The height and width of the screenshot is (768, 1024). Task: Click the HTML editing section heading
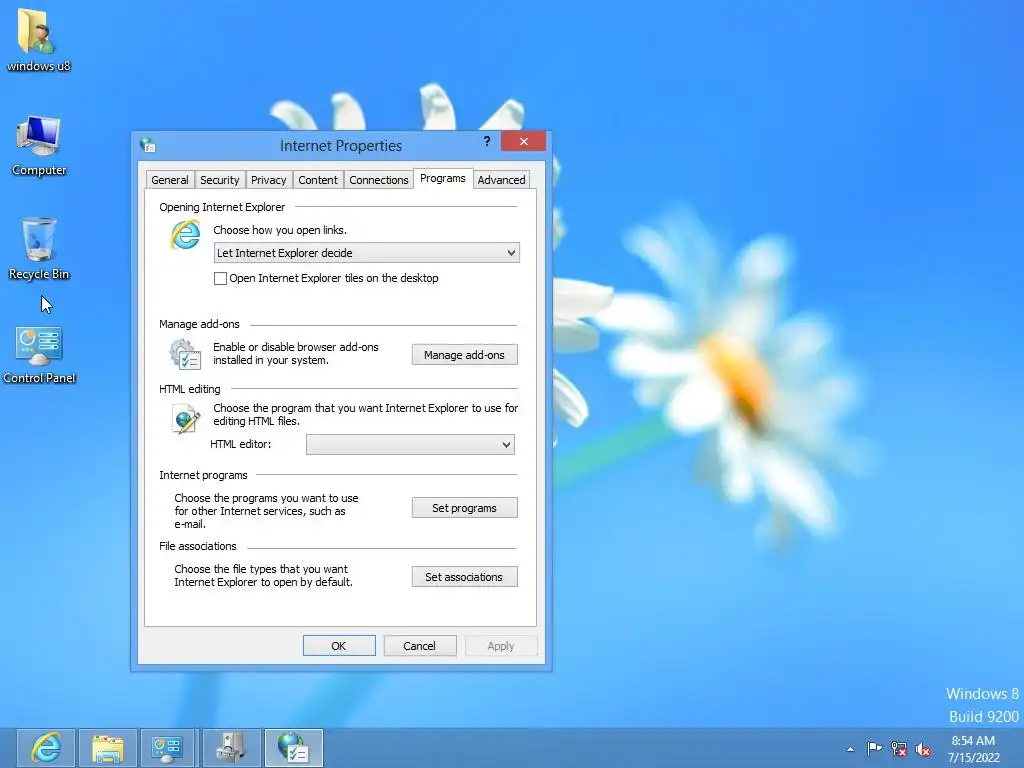click(189, 389)
